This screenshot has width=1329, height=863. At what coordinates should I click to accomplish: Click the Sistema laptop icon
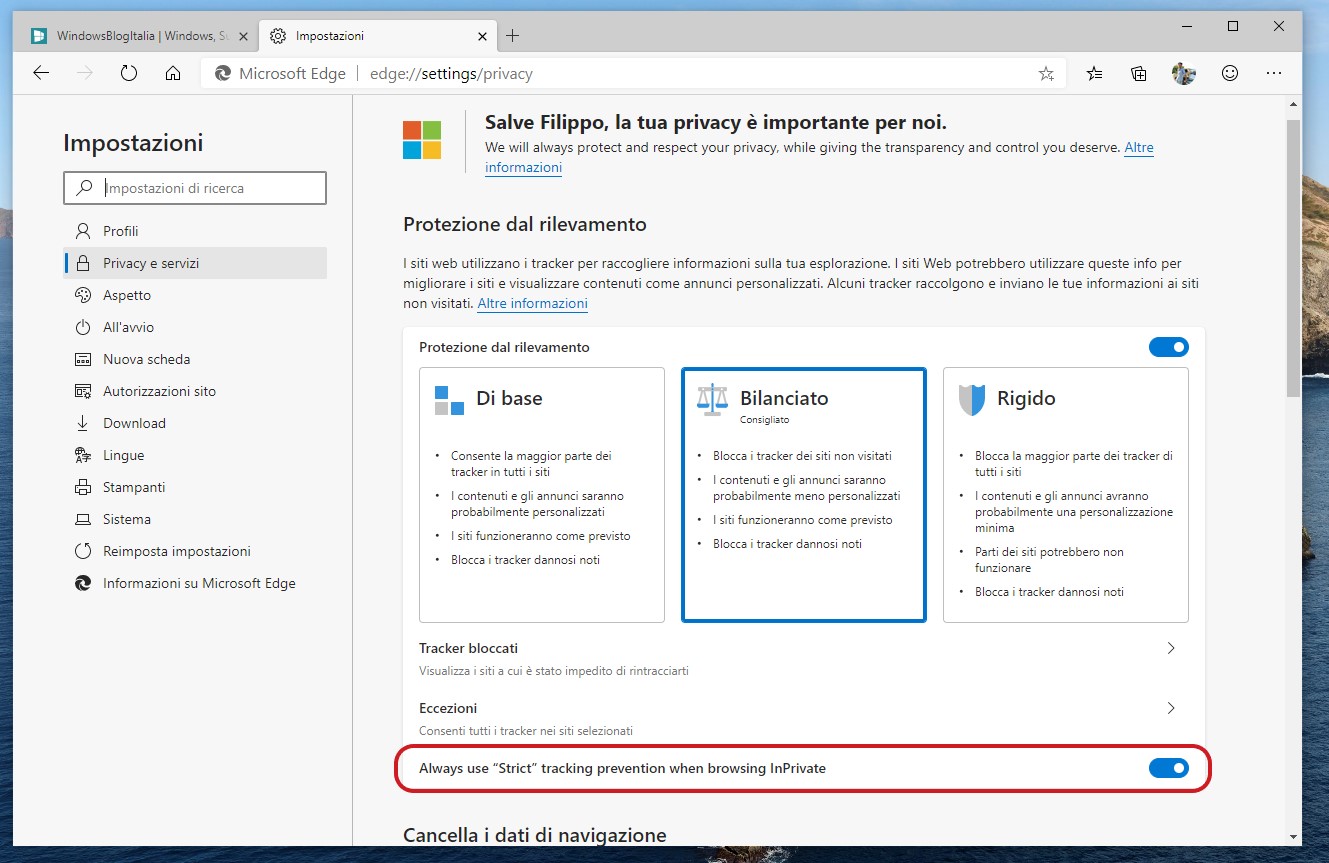83,519
